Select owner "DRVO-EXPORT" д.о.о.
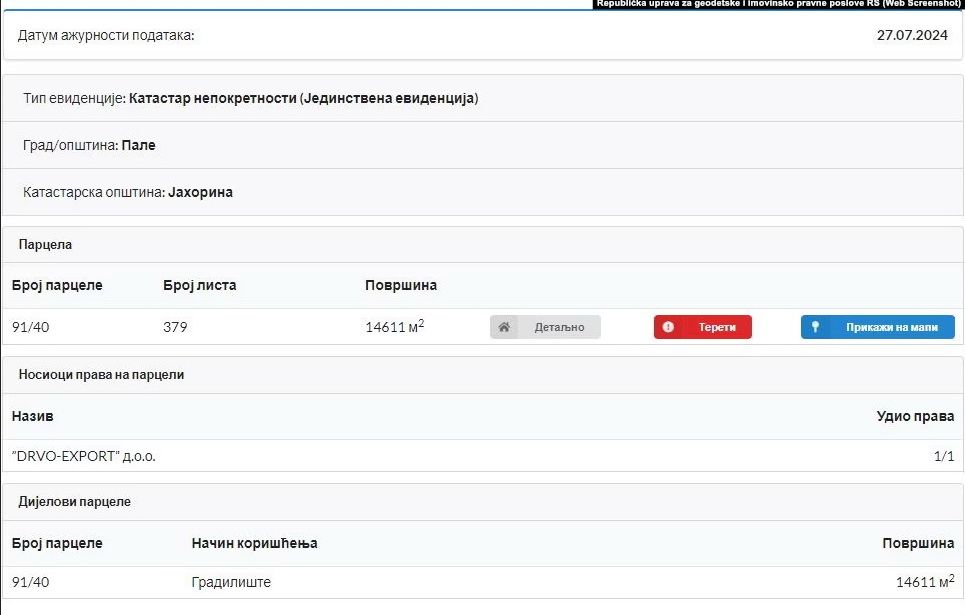 click(x=84, y=456)
